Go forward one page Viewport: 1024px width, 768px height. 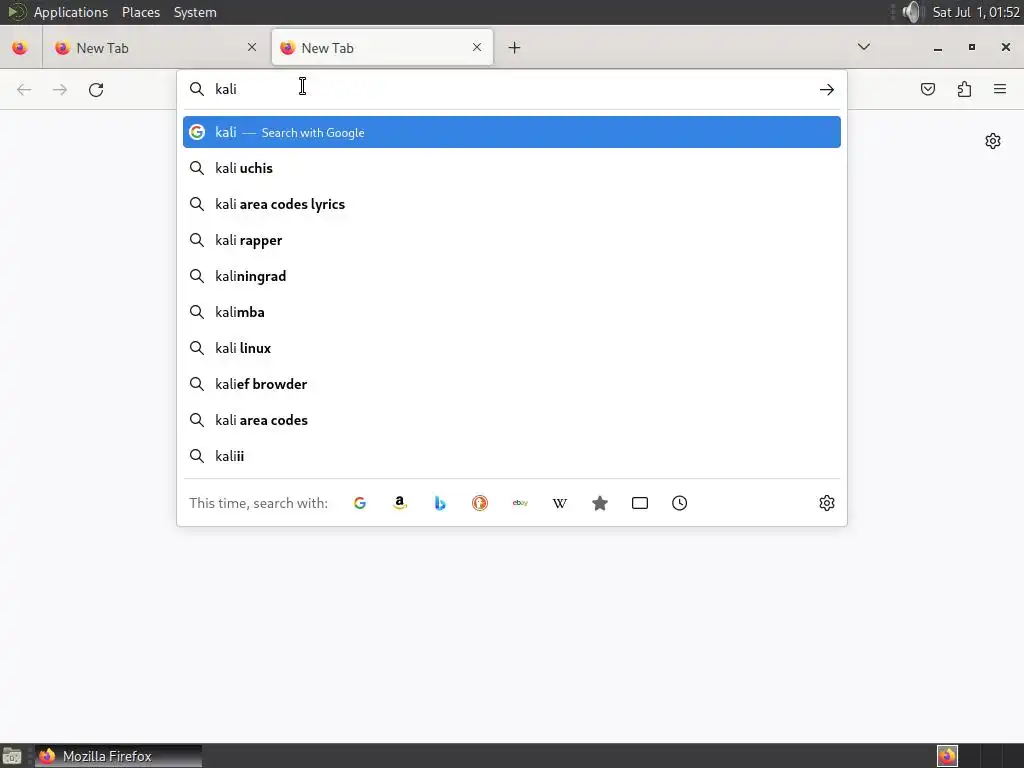tap(60, 89)
